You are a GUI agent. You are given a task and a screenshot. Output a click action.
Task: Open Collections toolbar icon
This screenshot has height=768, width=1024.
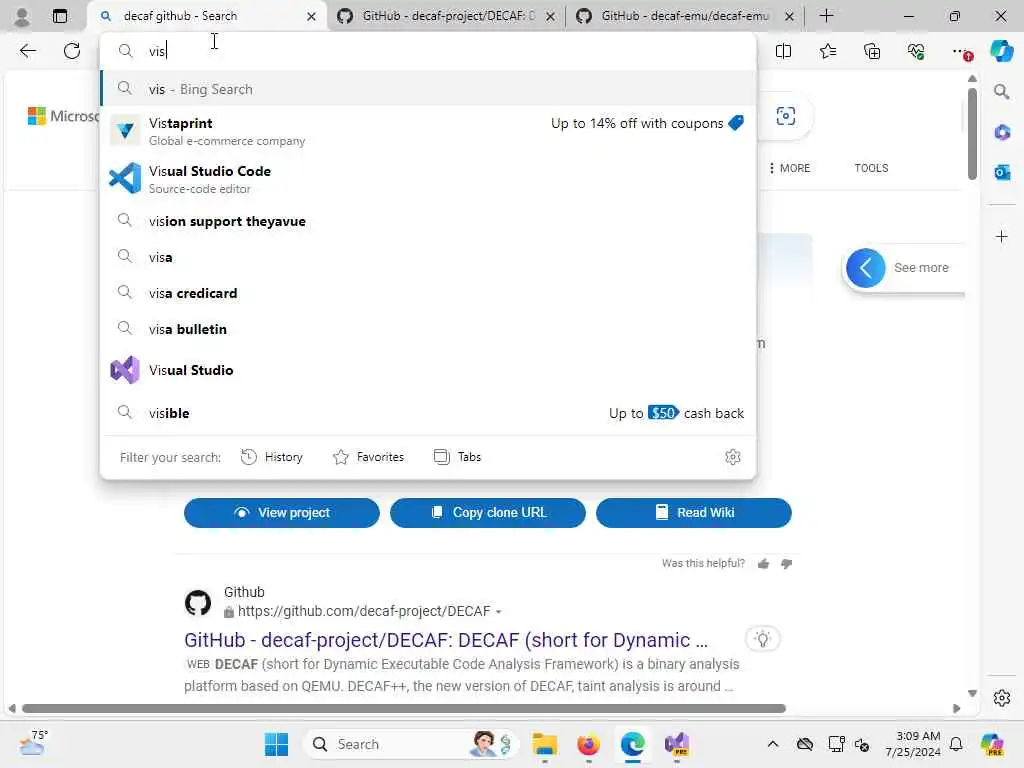click(872, 51)
